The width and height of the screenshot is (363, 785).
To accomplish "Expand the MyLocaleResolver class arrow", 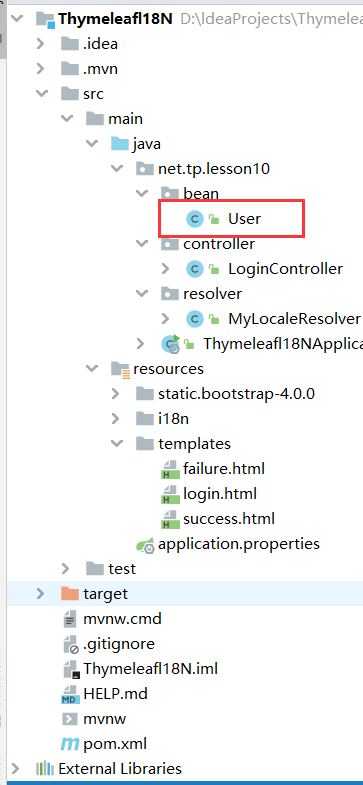I will [166, 319].
